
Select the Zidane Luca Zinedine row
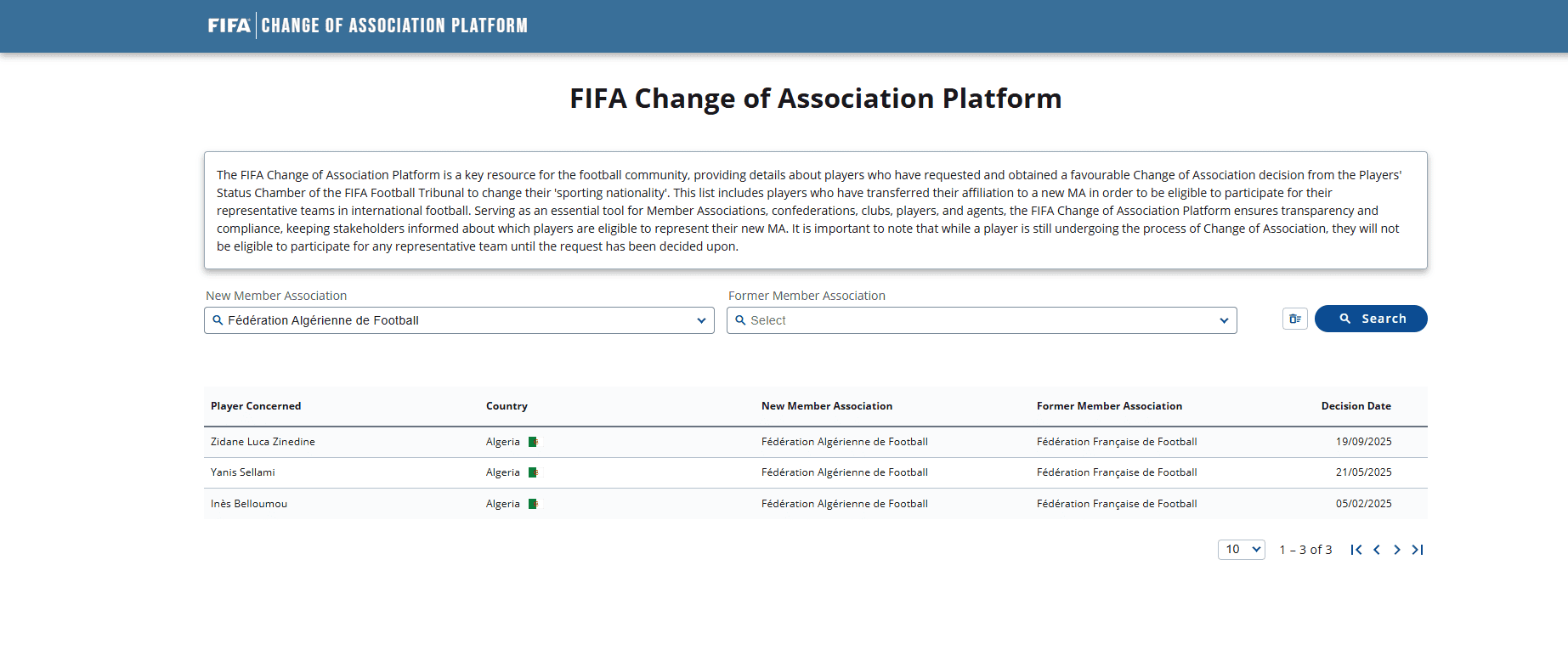click(263, 442)
